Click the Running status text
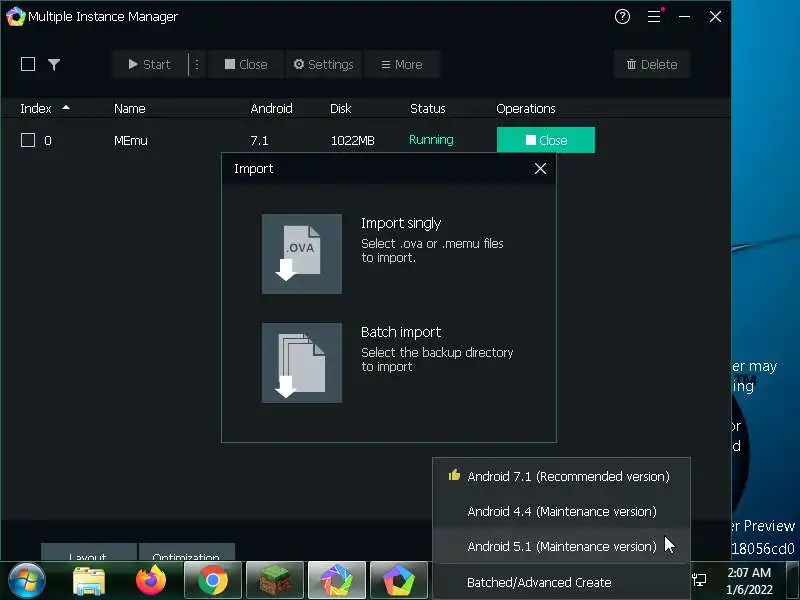This screenshot has width=800, height=600. click(431, 140)
